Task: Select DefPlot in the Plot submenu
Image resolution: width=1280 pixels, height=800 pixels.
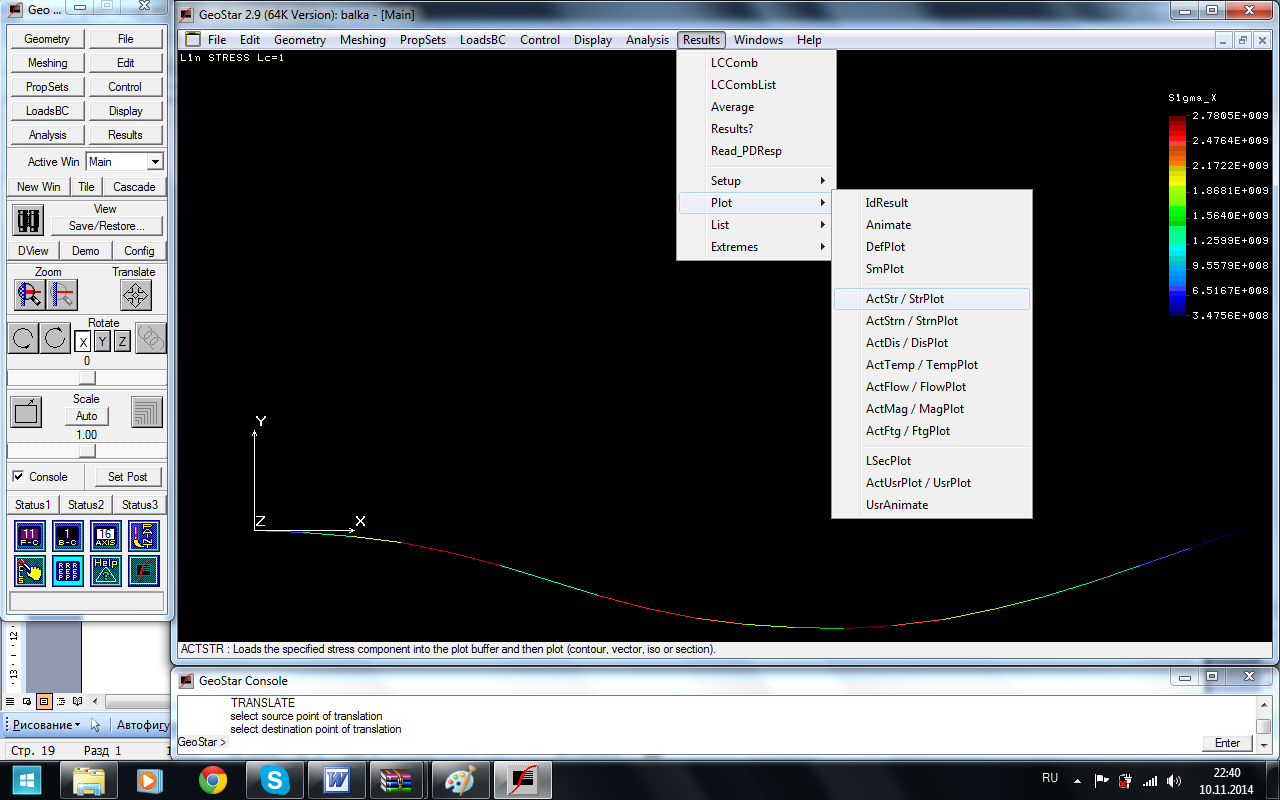Action: pyautogui.click(x=932, y=247)
